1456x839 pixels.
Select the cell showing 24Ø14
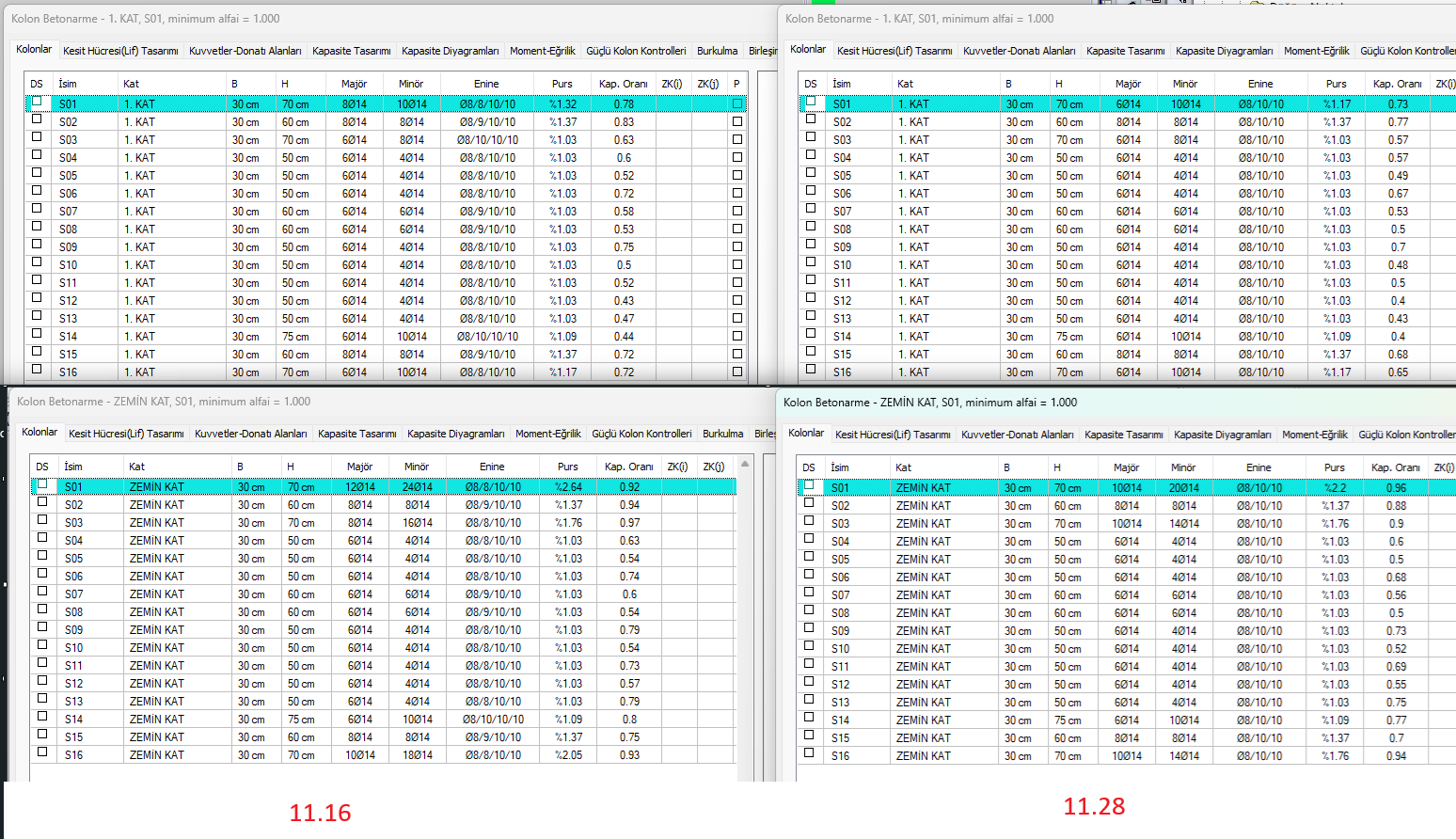[418, 487]
